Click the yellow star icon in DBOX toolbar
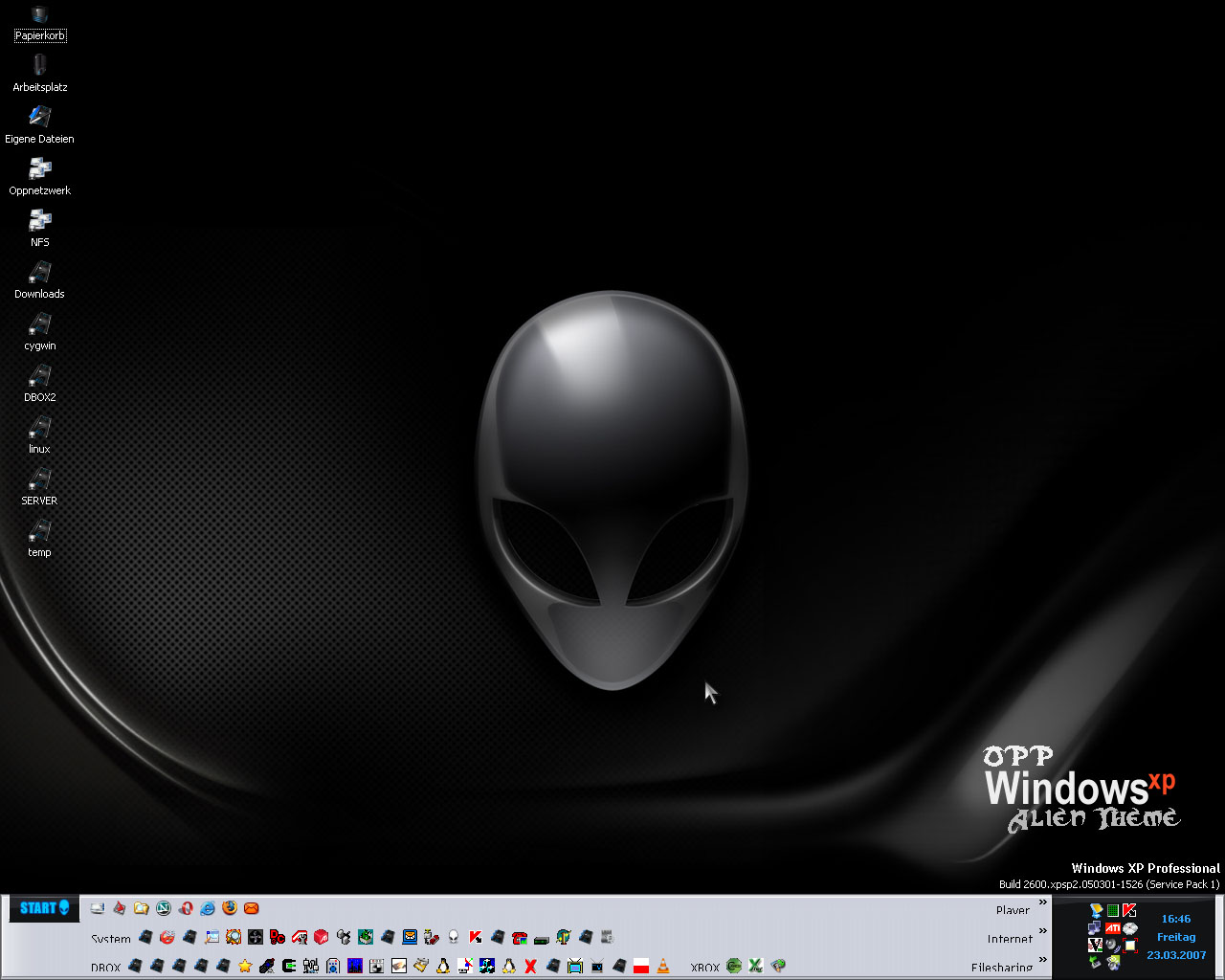The image size is (1225, 980). pos(245,967)
